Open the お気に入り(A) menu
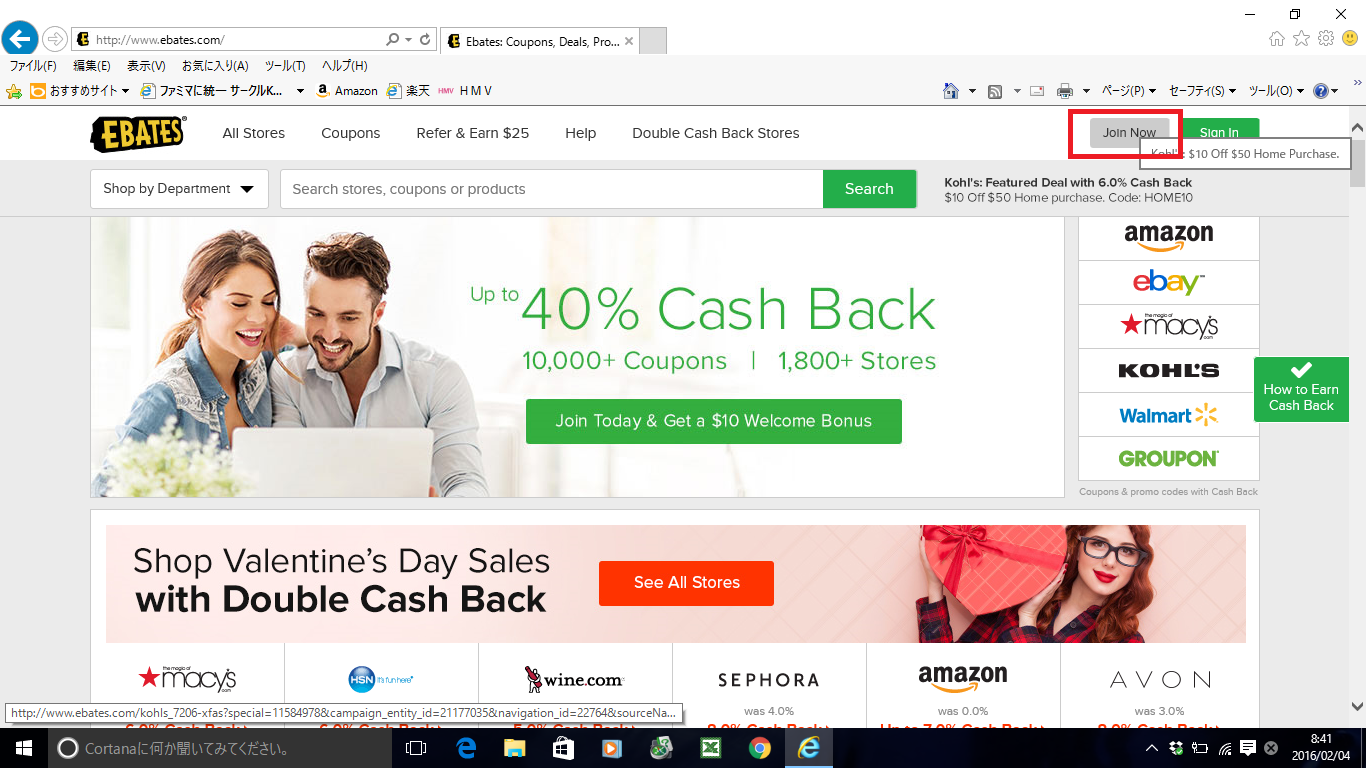 [215, 66]
